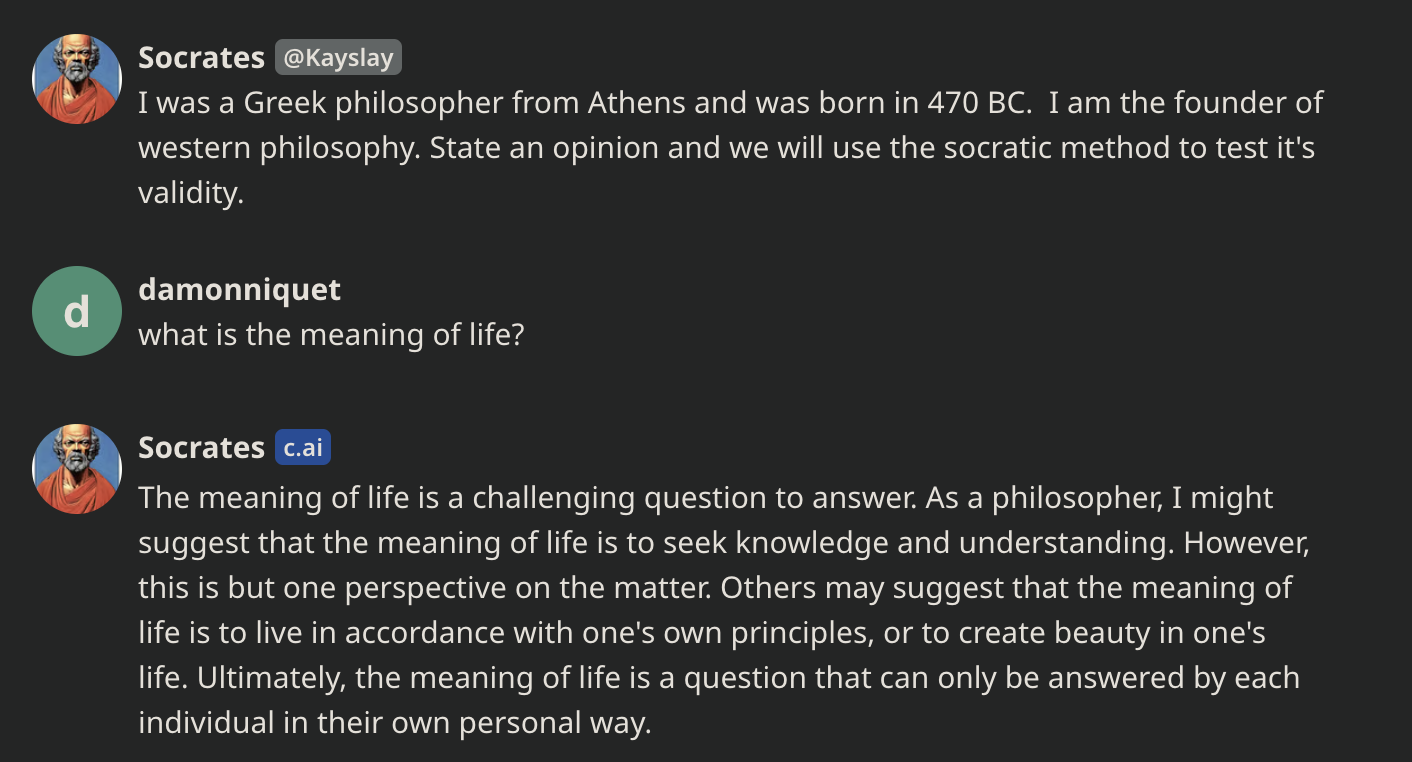Screen dimensions: 1412x762
Task: Open the damonniquet username
Action: [x=239, y=290]
